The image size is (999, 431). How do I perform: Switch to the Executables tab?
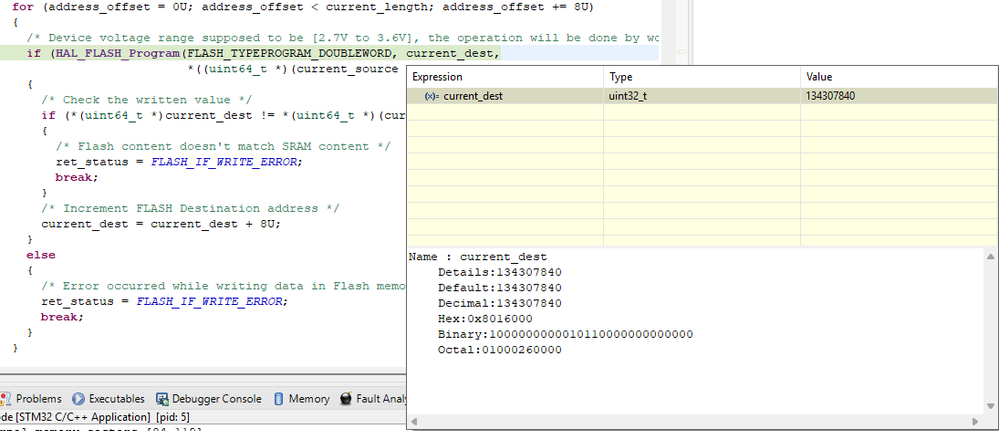pyautogui.click(x=109, y=399)
